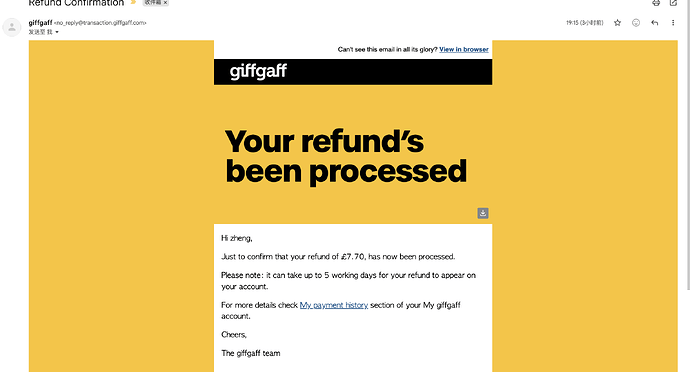This screenshot has width=690, height=372.
Task: Reply to the giffgaff email
Action: click(x=654, y=23)
